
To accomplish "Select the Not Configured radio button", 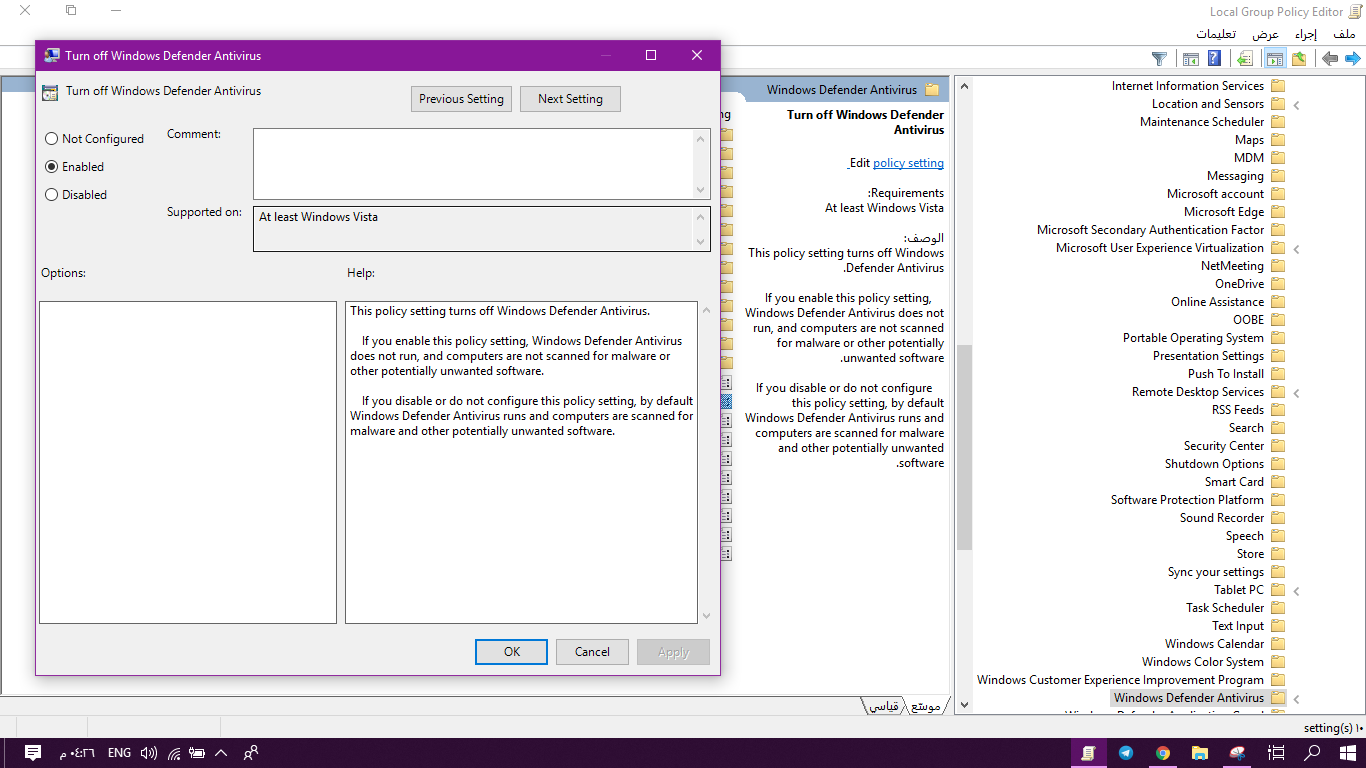I will [52, 139].
